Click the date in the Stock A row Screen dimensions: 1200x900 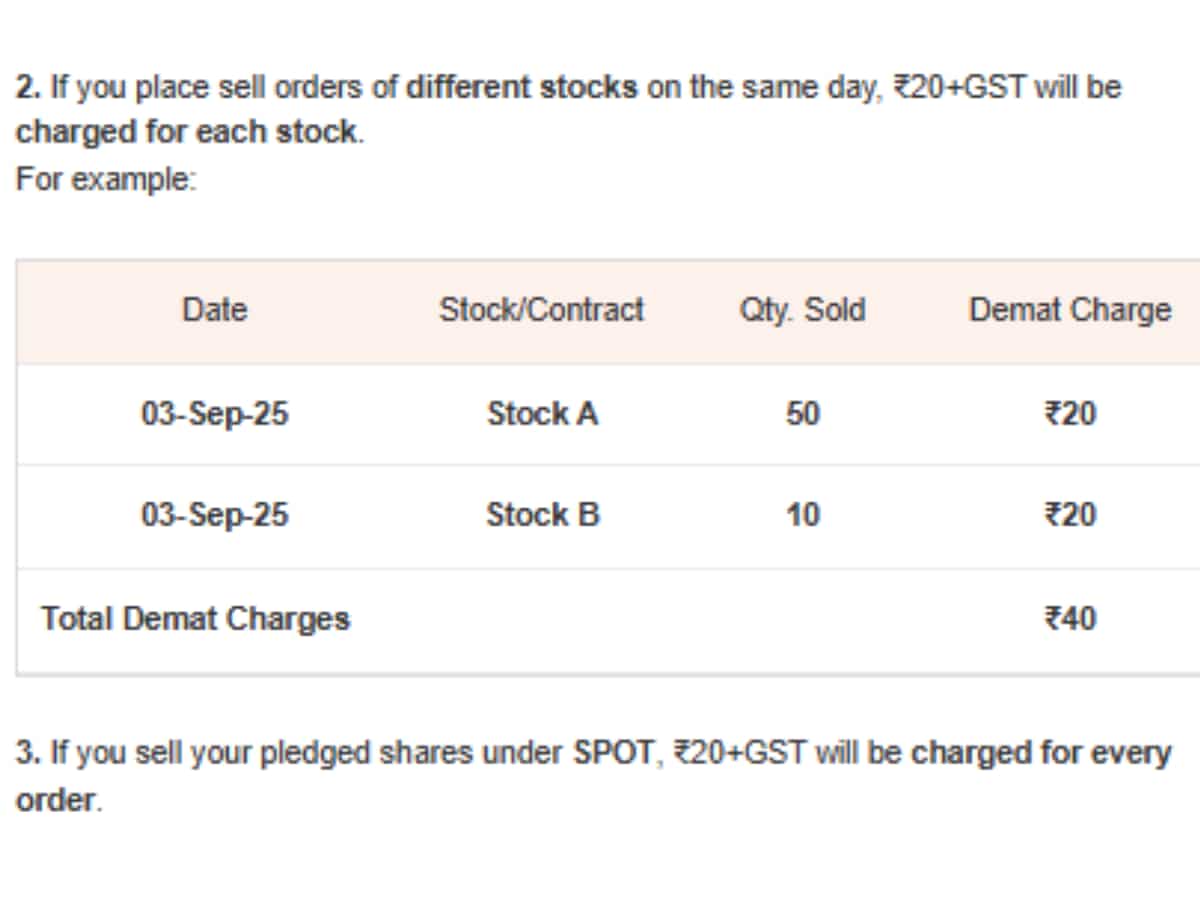pos(214,413)
